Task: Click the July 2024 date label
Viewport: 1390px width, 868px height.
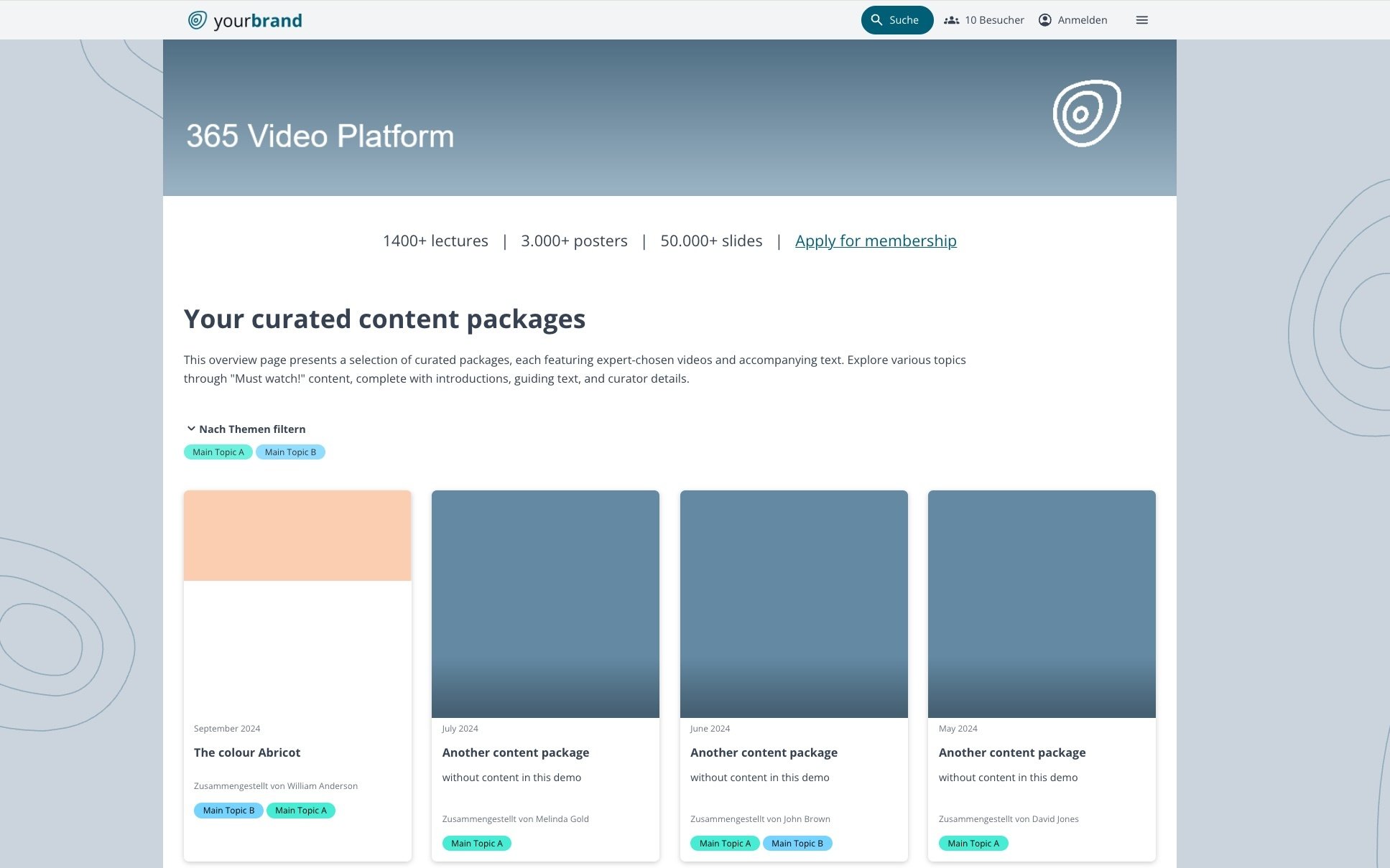Action: [x=460, y=729]
